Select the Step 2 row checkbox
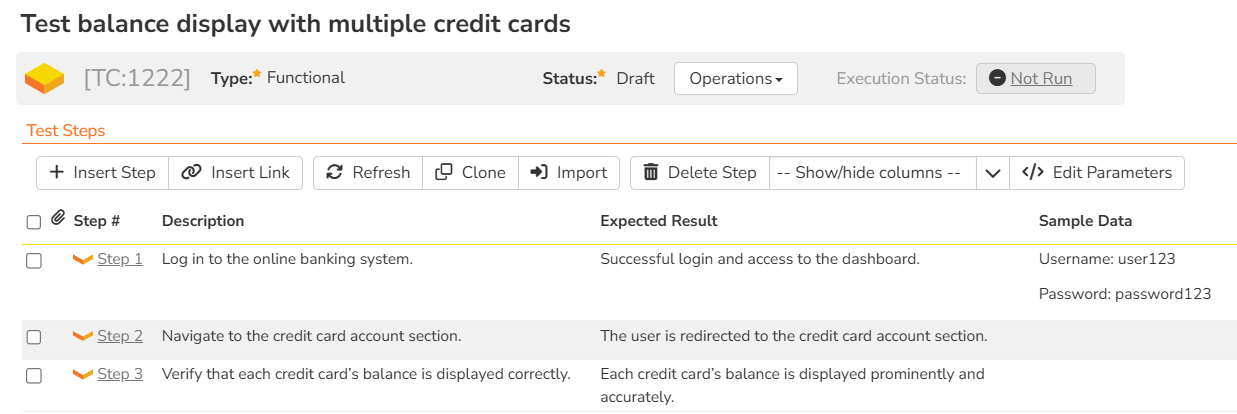The width and height of the screenshot is (1237, 414). [x=34, y=337]
